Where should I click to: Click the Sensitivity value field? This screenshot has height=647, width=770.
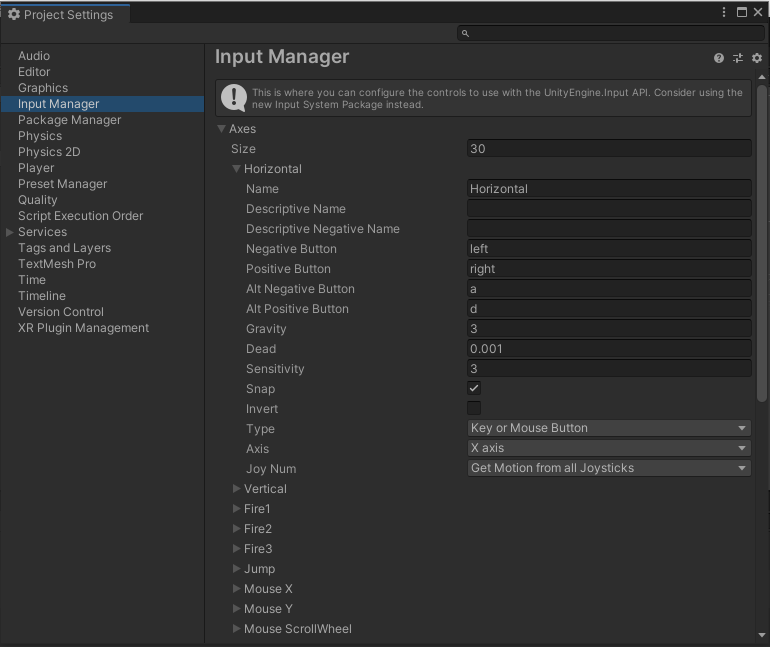(x=609, y=368)
